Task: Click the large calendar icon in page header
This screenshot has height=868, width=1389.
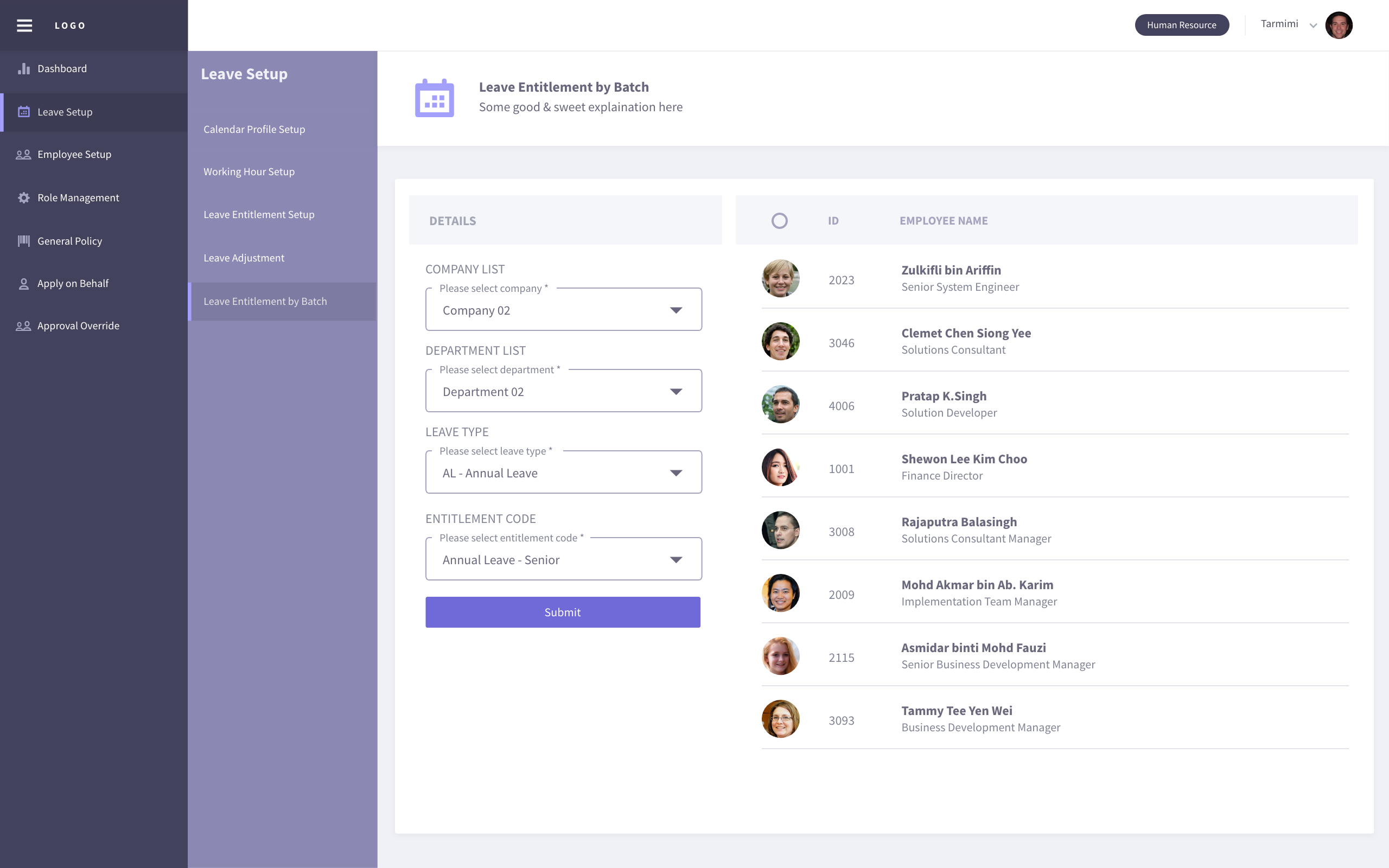Action: (435, 98)
